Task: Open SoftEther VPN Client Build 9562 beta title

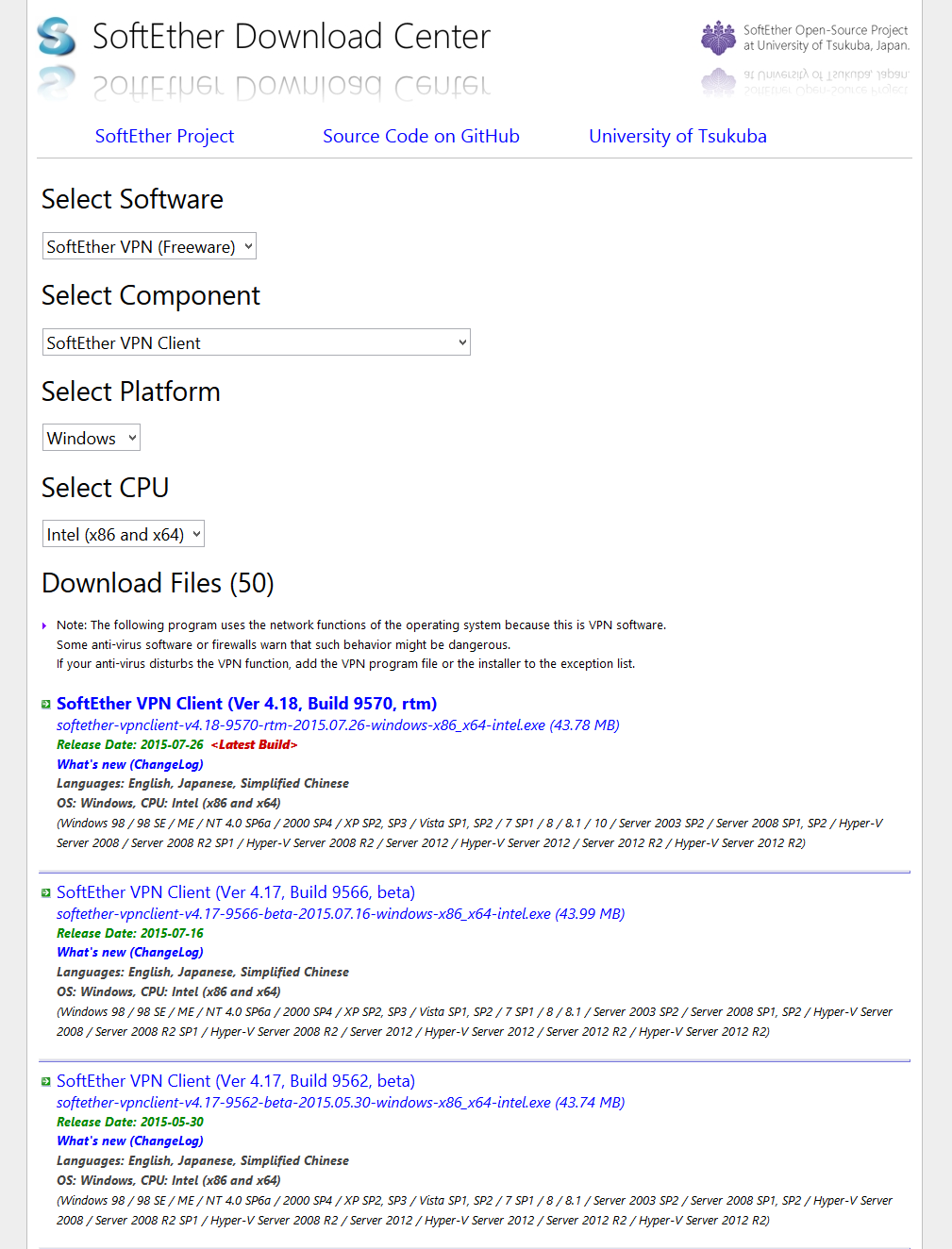Action: 236,1081
